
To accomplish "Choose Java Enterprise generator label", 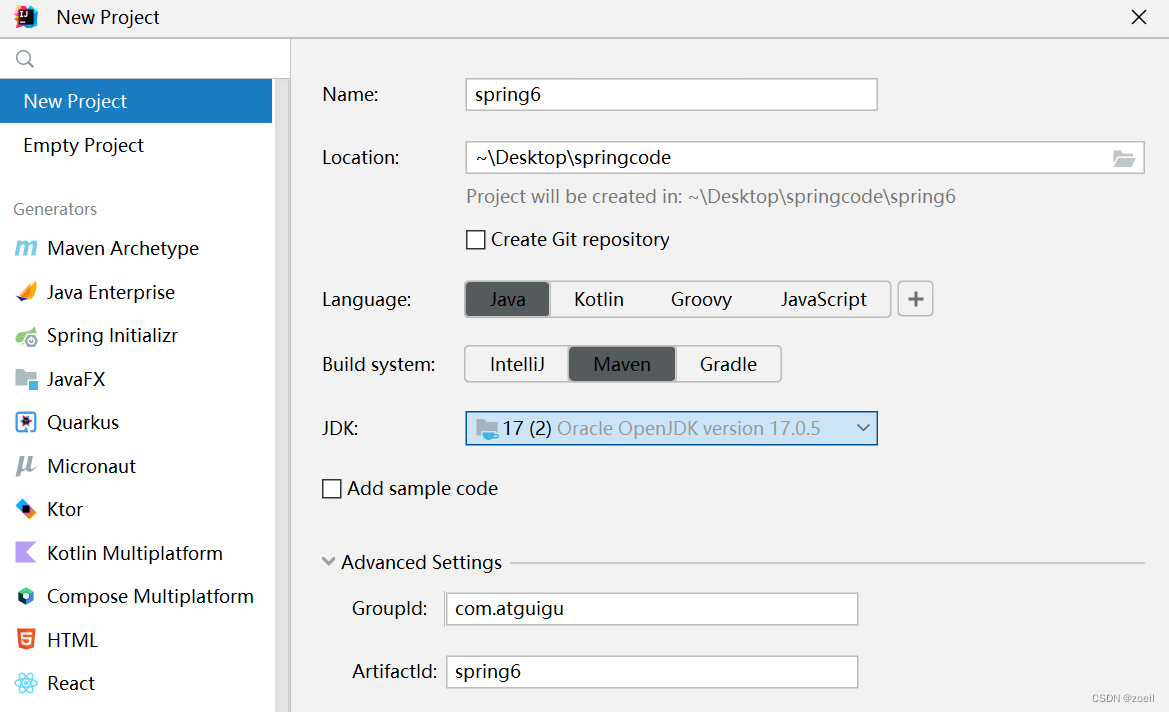I will click(x=111, y=292).
